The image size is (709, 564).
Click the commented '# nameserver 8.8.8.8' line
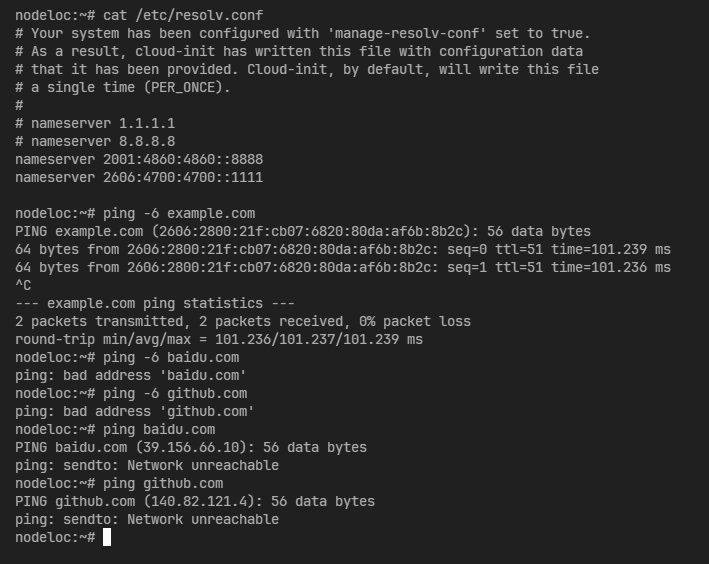(95, 142)
